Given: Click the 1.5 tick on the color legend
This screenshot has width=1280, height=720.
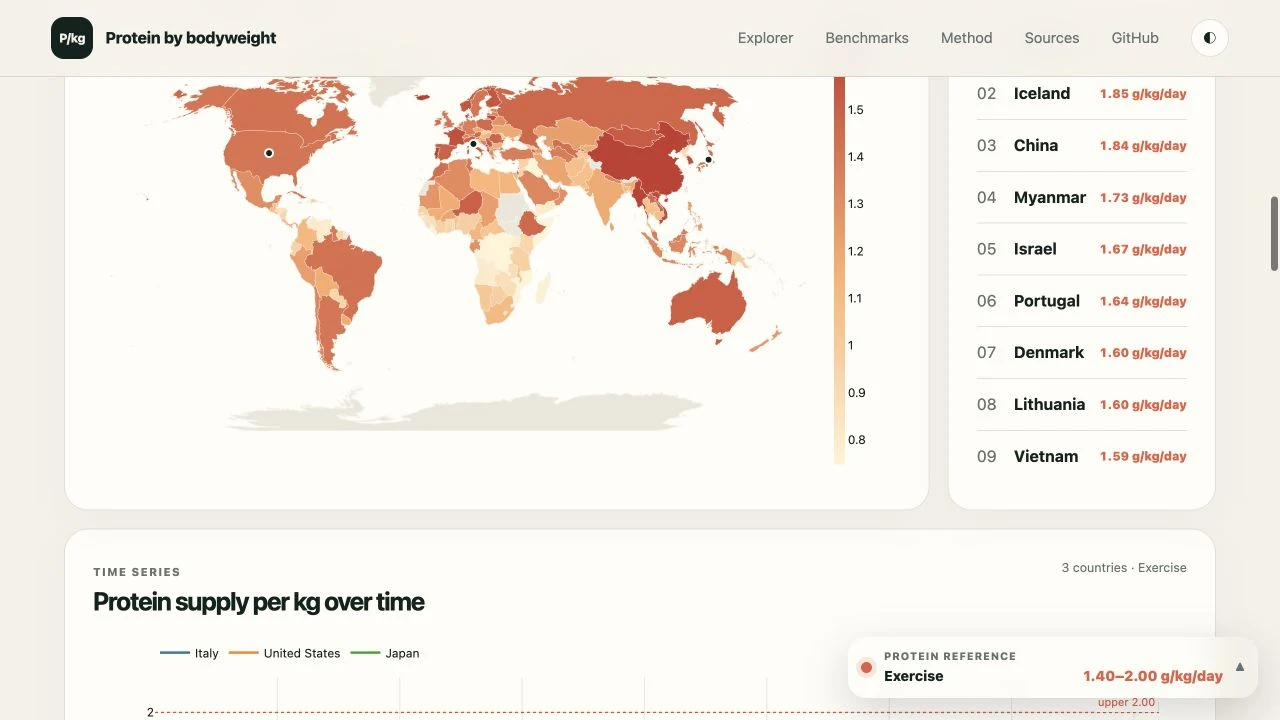Looking at the screenshot, I should point(856,110).
